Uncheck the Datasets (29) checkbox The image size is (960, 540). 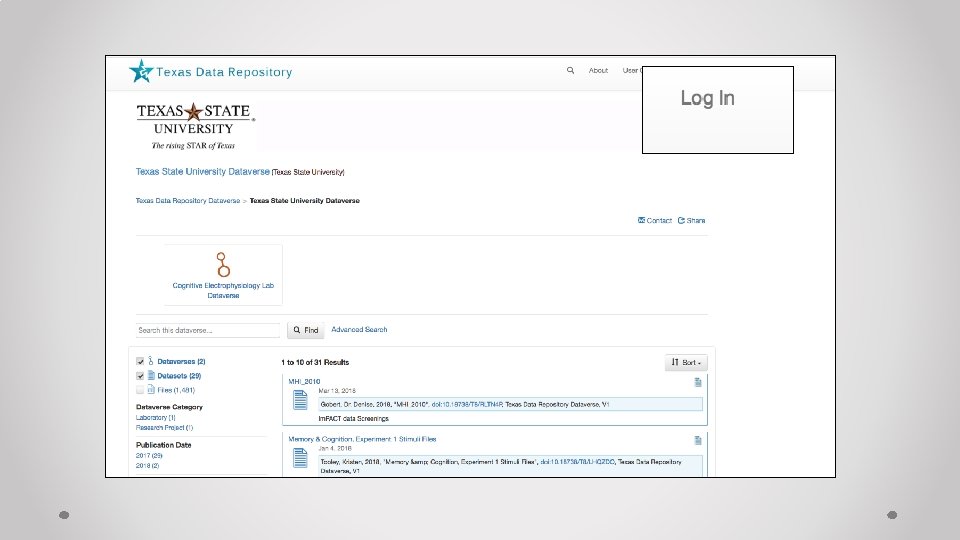click(x=140, y=376)
